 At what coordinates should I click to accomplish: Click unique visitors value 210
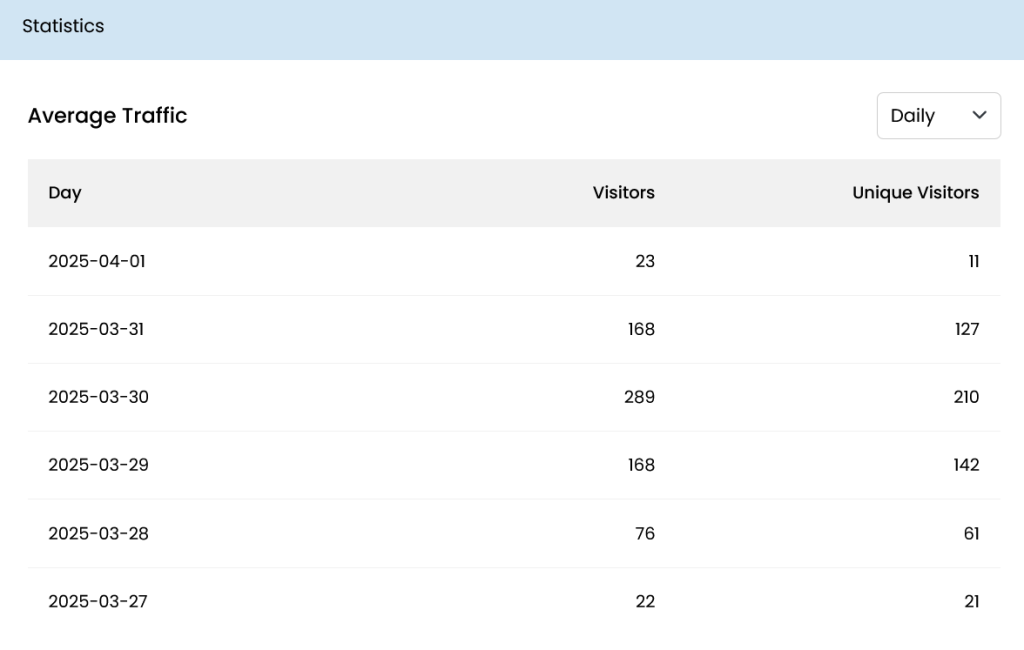966,397
